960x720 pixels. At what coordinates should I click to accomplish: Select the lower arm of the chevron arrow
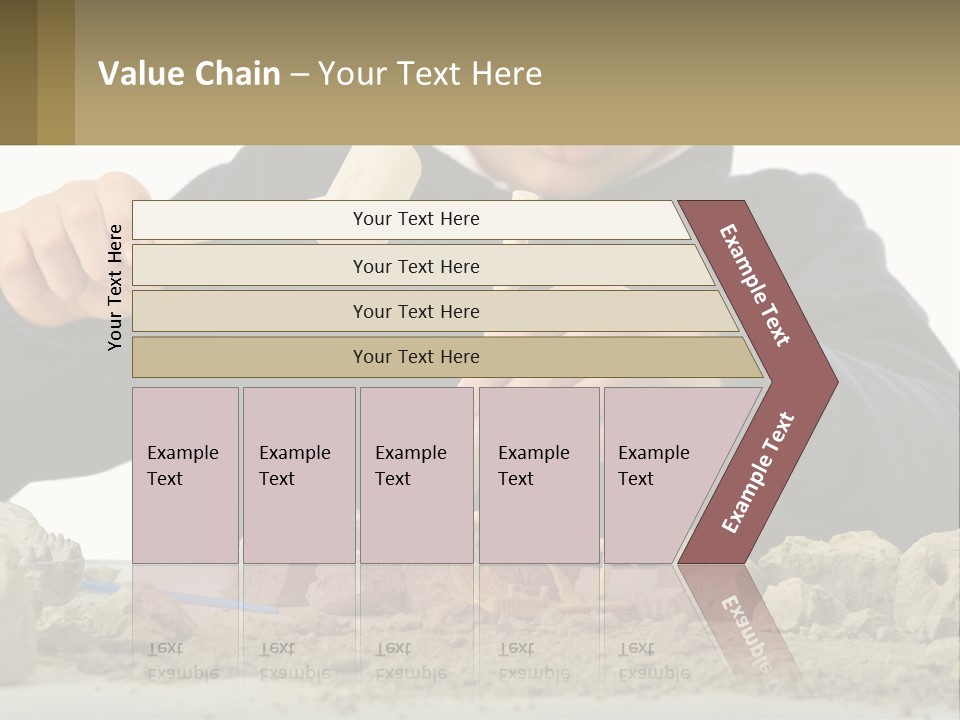(x=758, y=473)
